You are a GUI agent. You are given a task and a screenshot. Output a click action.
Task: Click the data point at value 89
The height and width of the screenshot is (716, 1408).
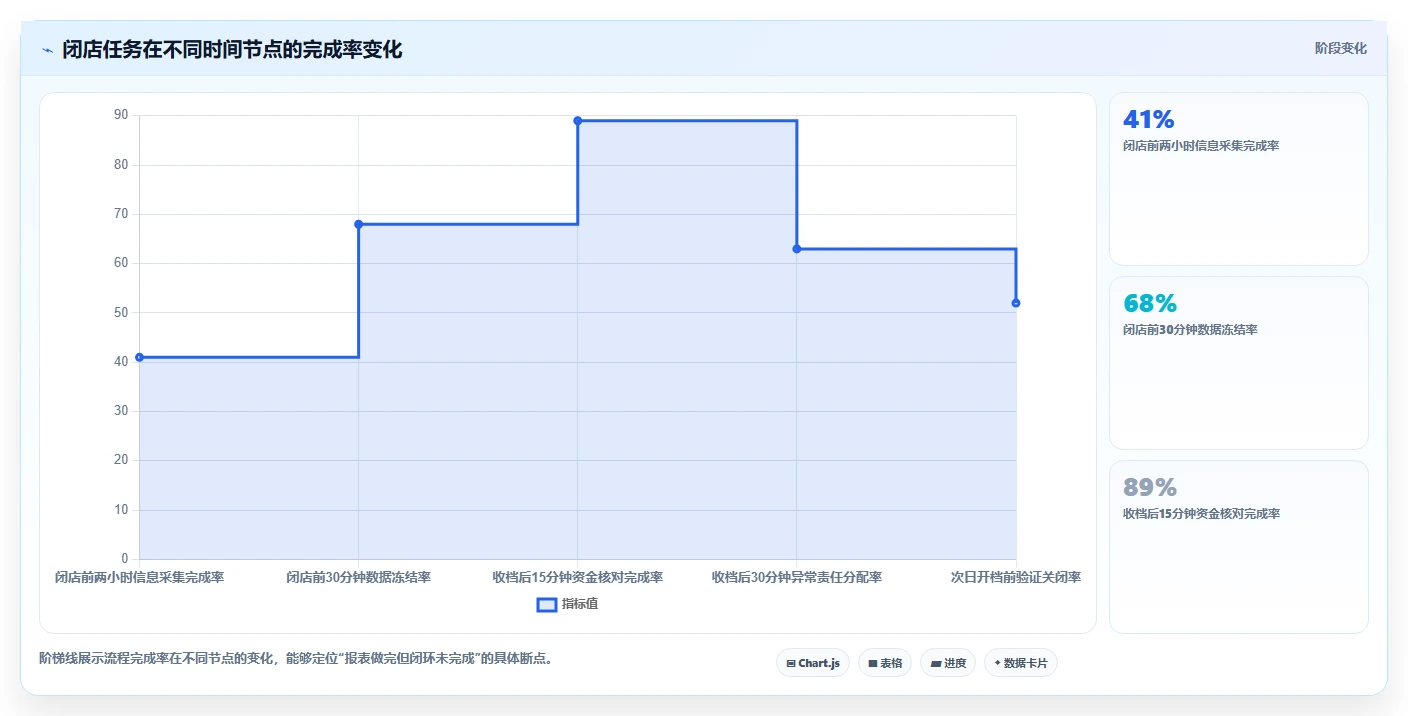pos(577,121)
